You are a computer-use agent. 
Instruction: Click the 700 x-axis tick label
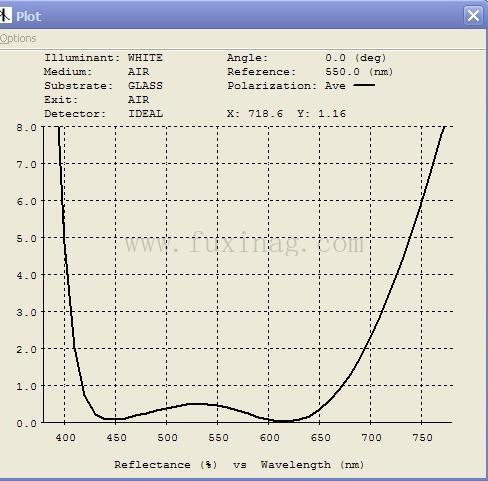(x=371, y=437)
